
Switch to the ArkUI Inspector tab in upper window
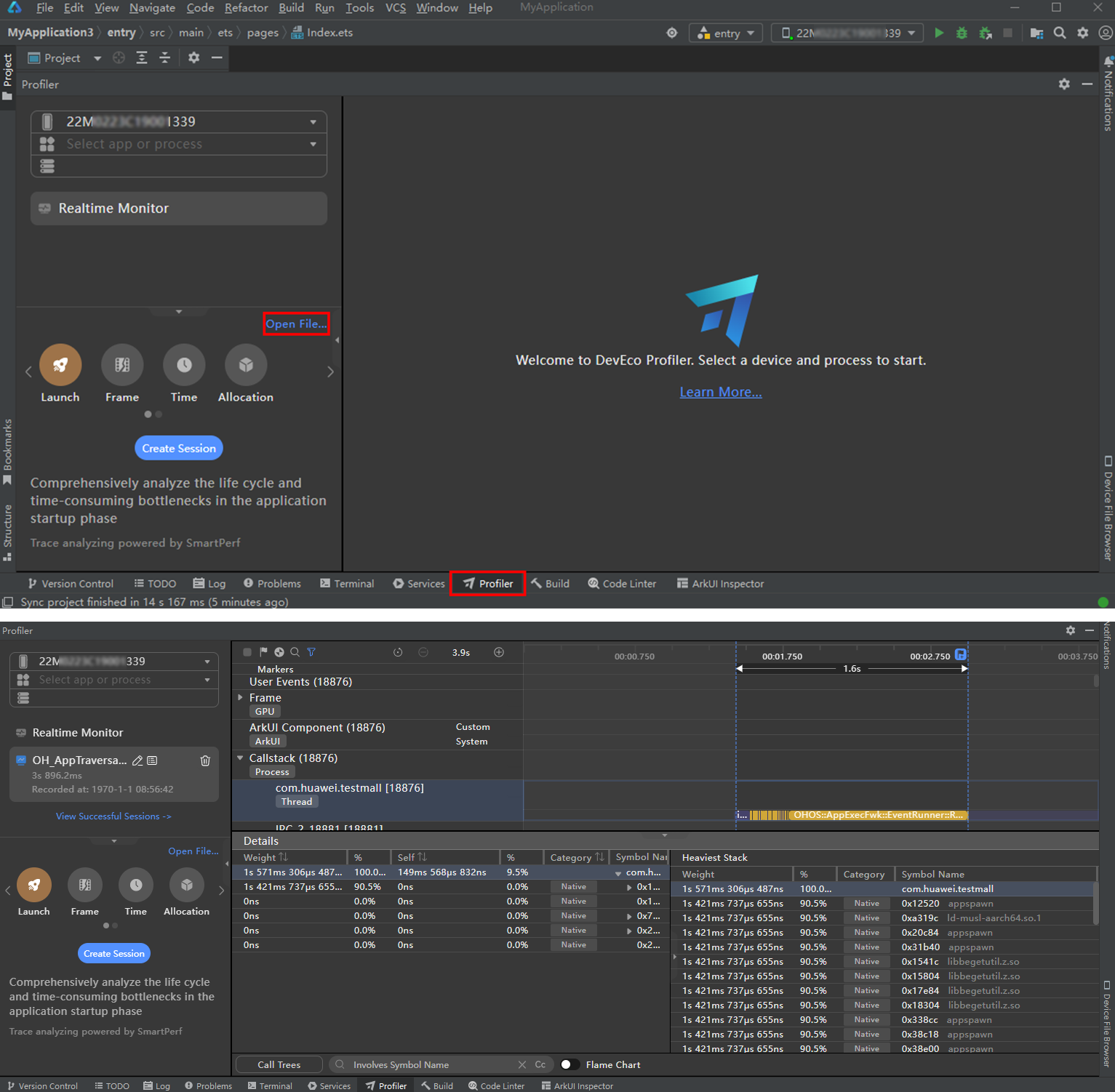pos(720,583)
